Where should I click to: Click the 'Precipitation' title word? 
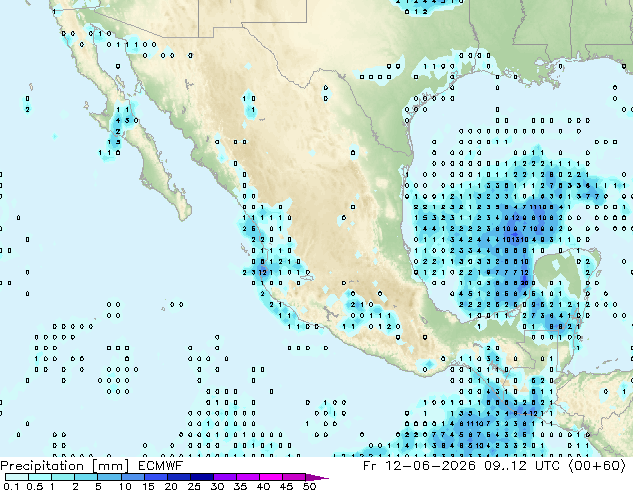tap(42, 466)
